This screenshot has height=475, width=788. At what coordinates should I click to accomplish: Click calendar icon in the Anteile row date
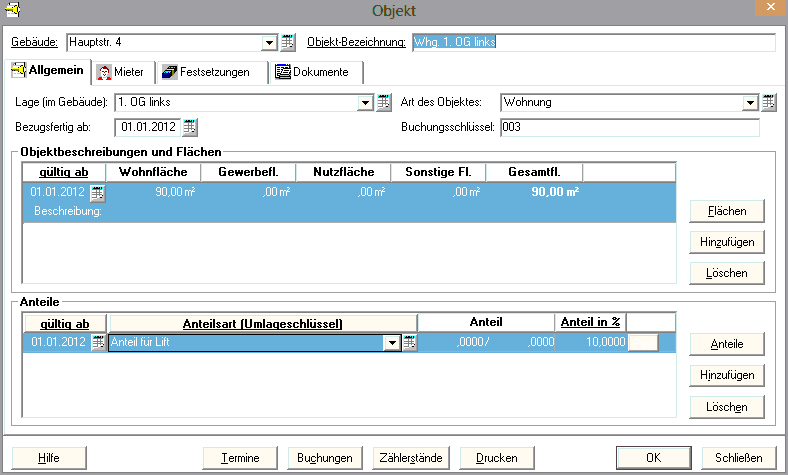tap(97, 343)
